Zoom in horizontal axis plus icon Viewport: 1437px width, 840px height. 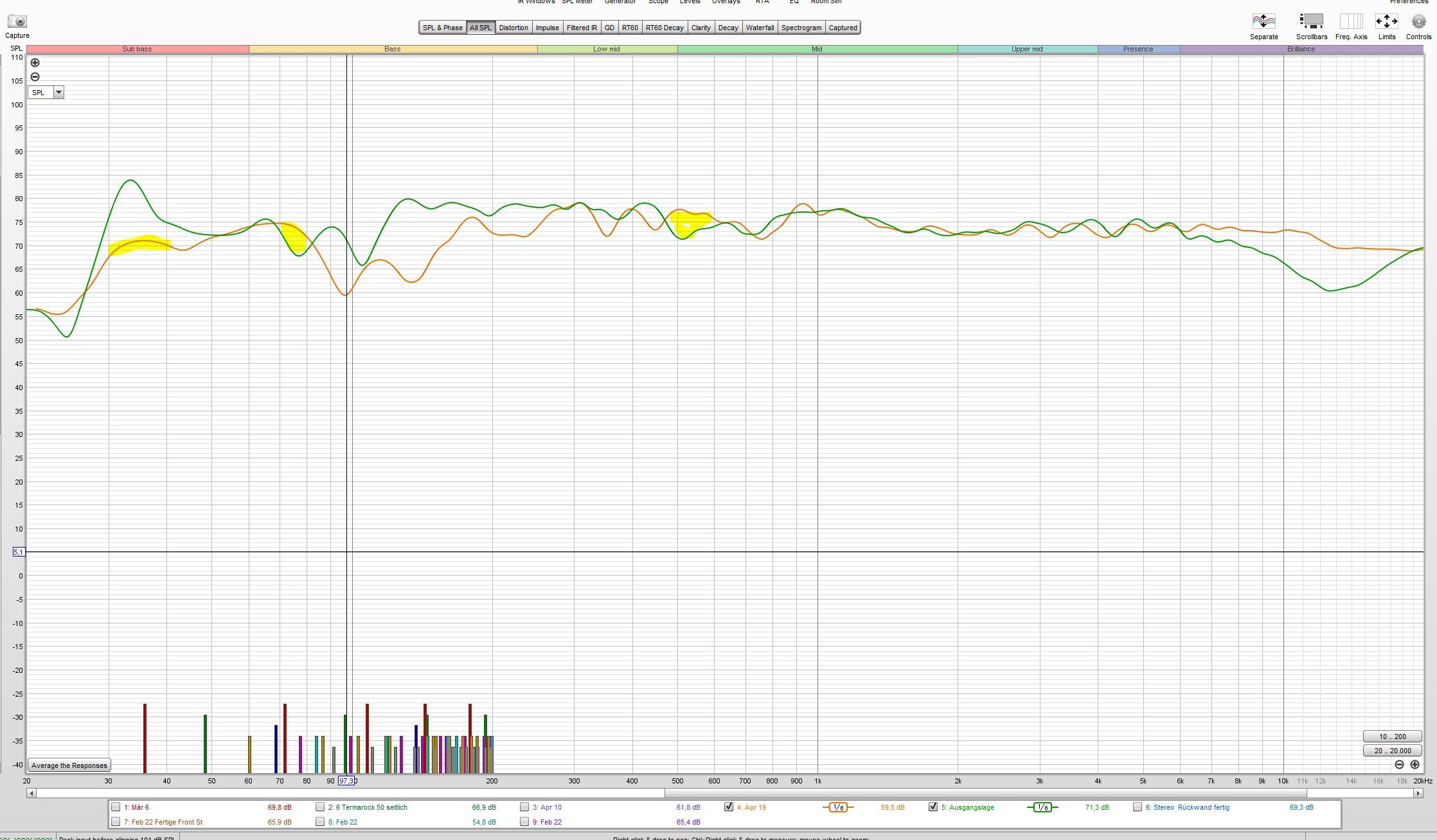click(1415, 765)
